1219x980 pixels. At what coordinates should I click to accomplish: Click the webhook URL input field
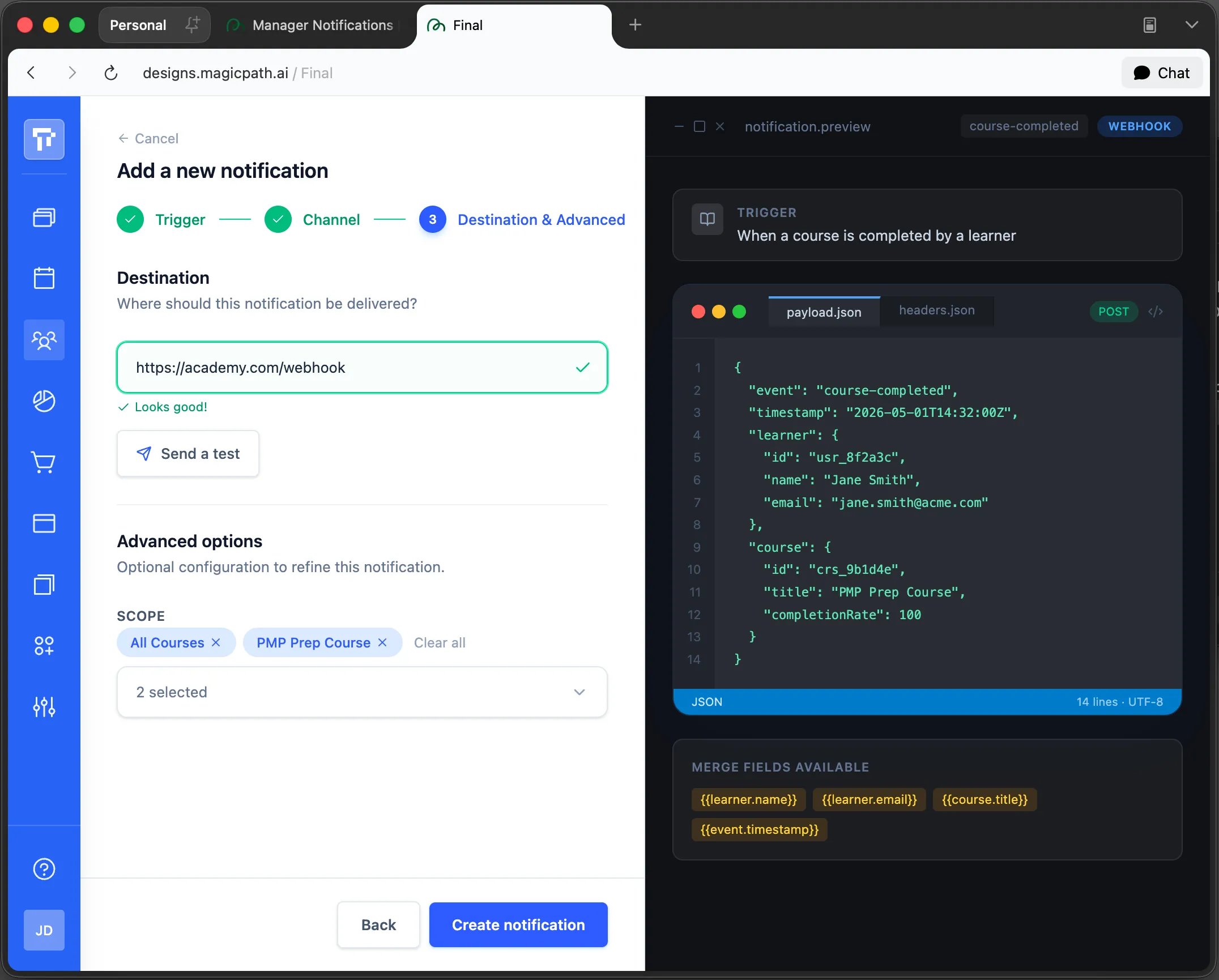[362, 368]
